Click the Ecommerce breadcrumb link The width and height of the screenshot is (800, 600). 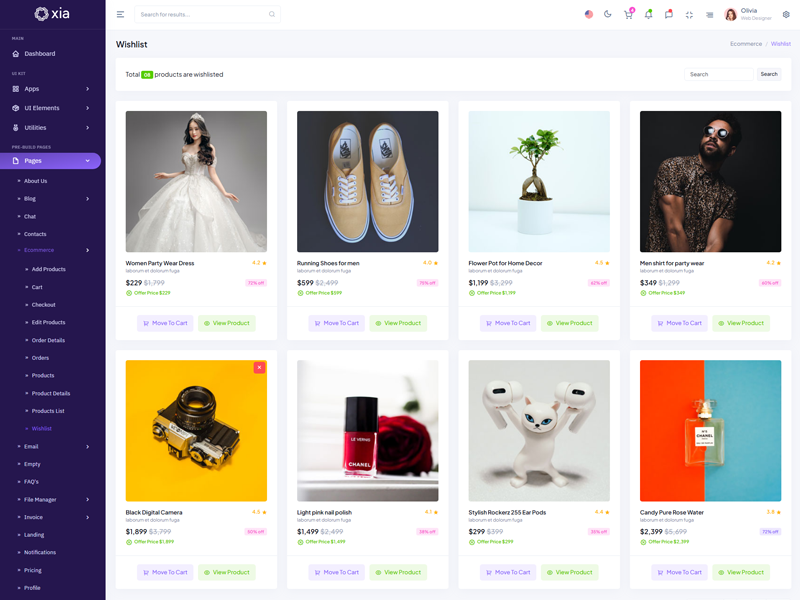coord(746,44)
